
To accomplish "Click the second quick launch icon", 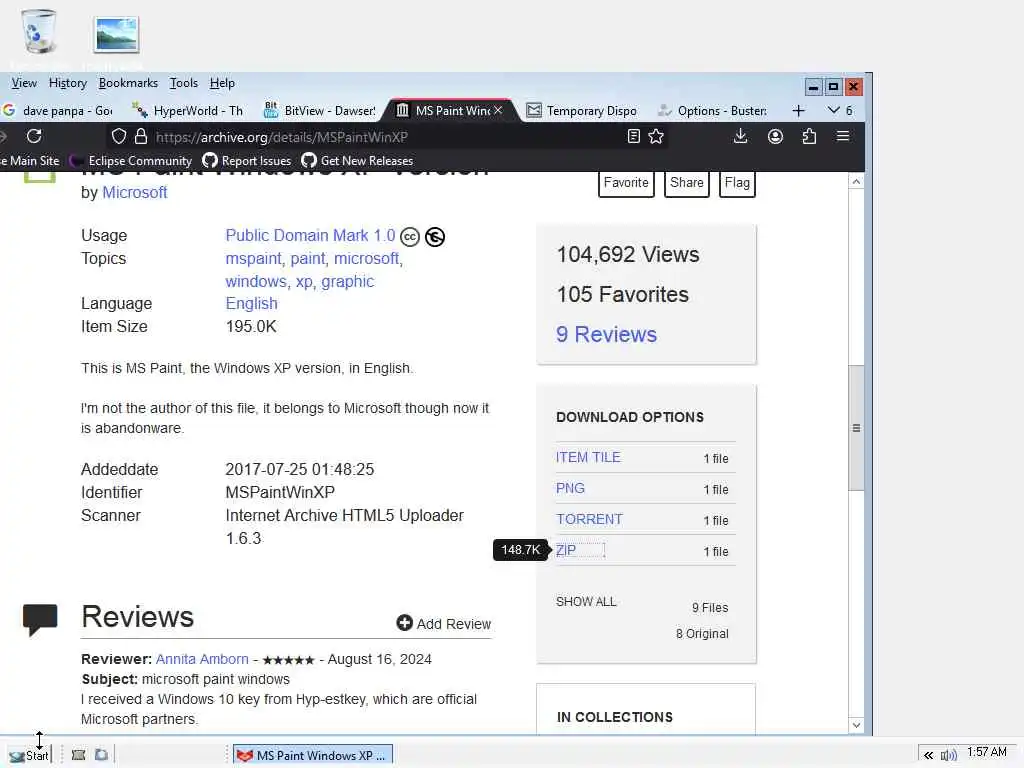I will click(x=101, y=755).
